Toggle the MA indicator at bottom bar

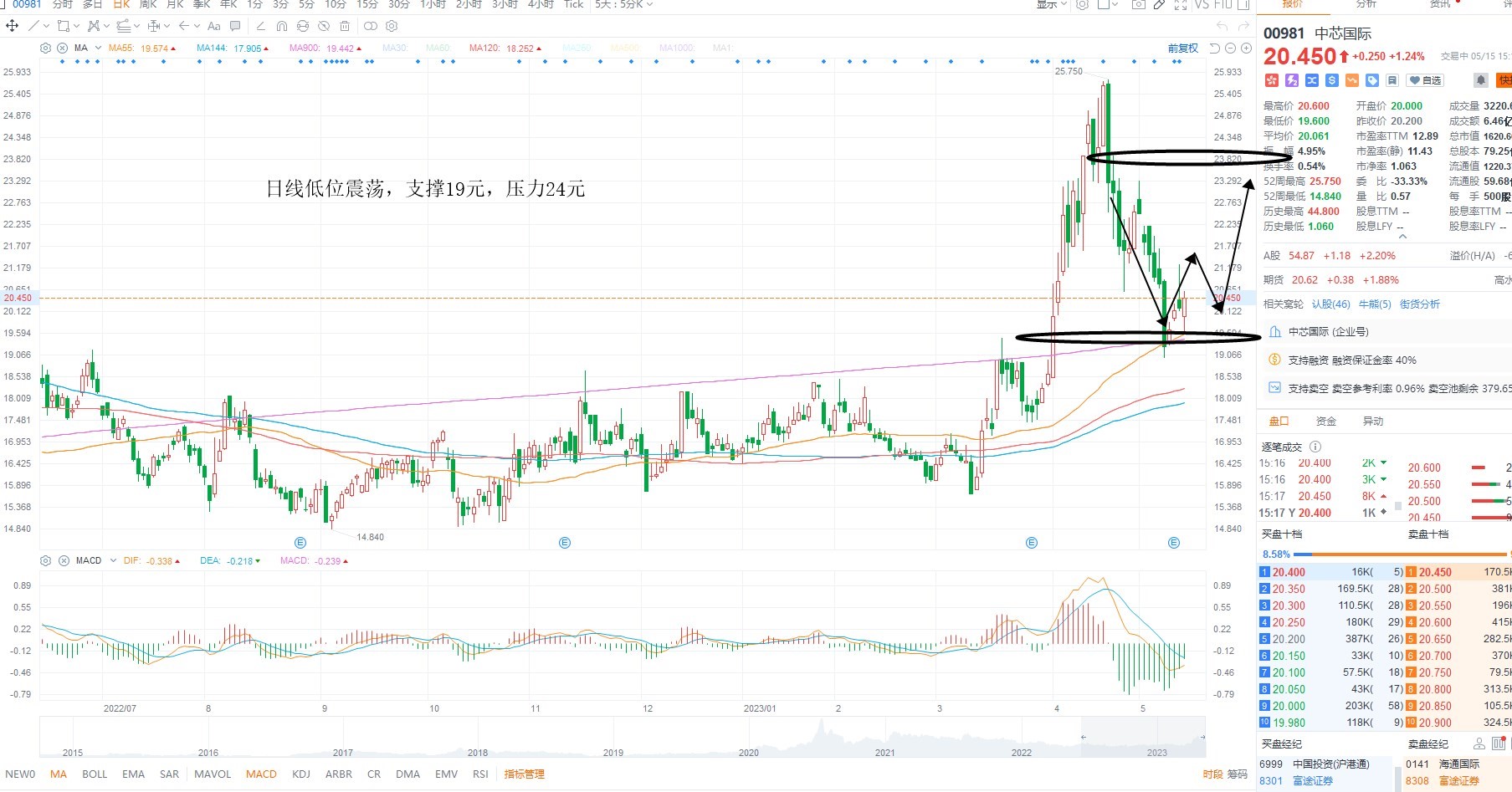[59, 774]
